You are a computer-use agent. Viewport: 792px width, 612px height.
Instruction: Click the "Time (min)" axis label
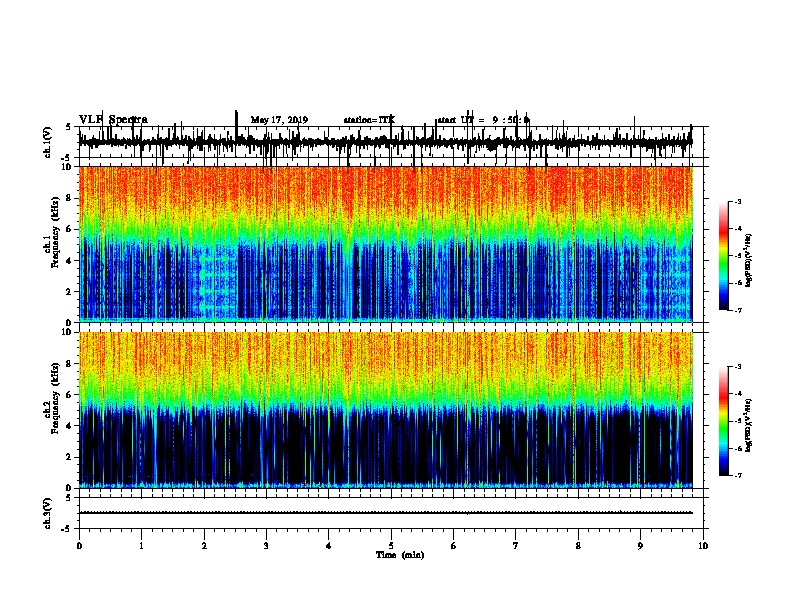[x=400, y=555]
